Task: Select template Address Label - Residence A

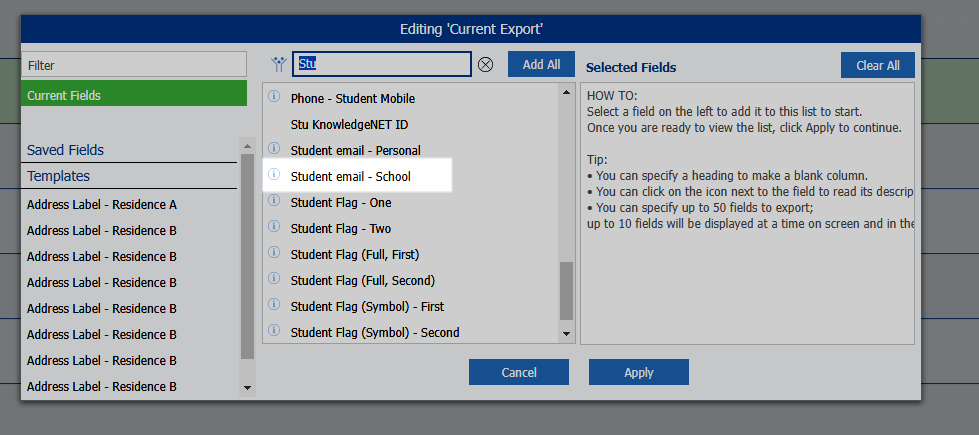Action: 102,205
